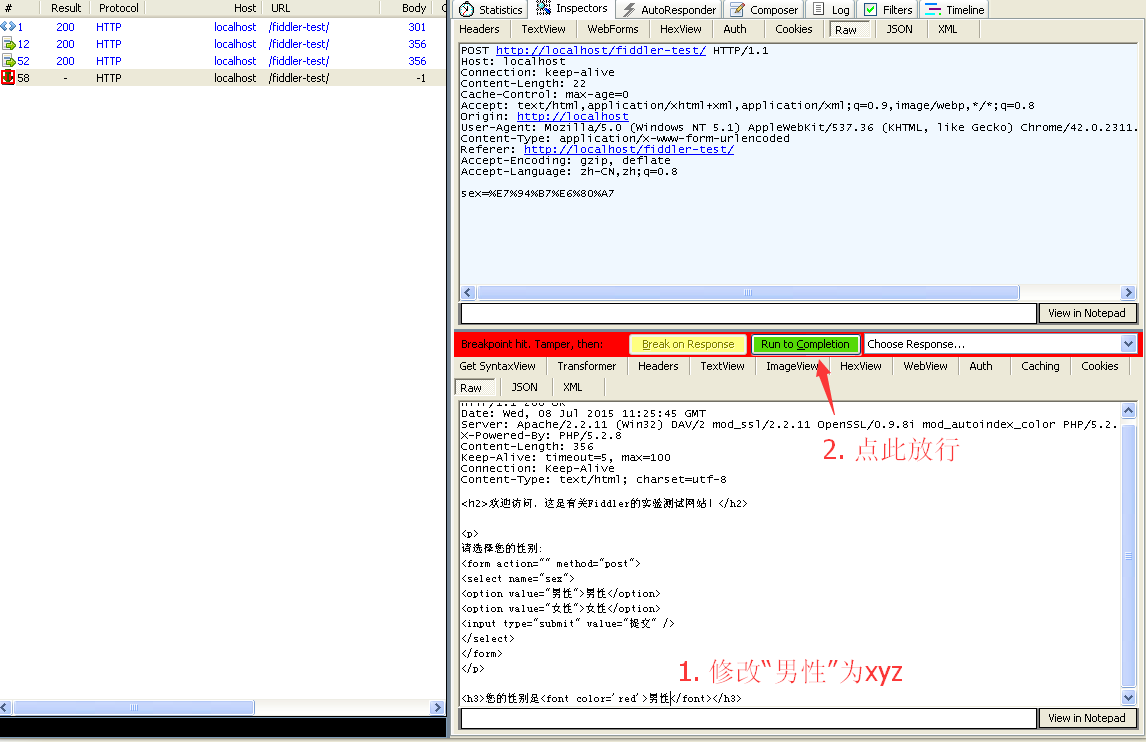Open response Caching tab
This screenshot has height=742, width=1146.
pyautogui.click(x=1040, y=366)
